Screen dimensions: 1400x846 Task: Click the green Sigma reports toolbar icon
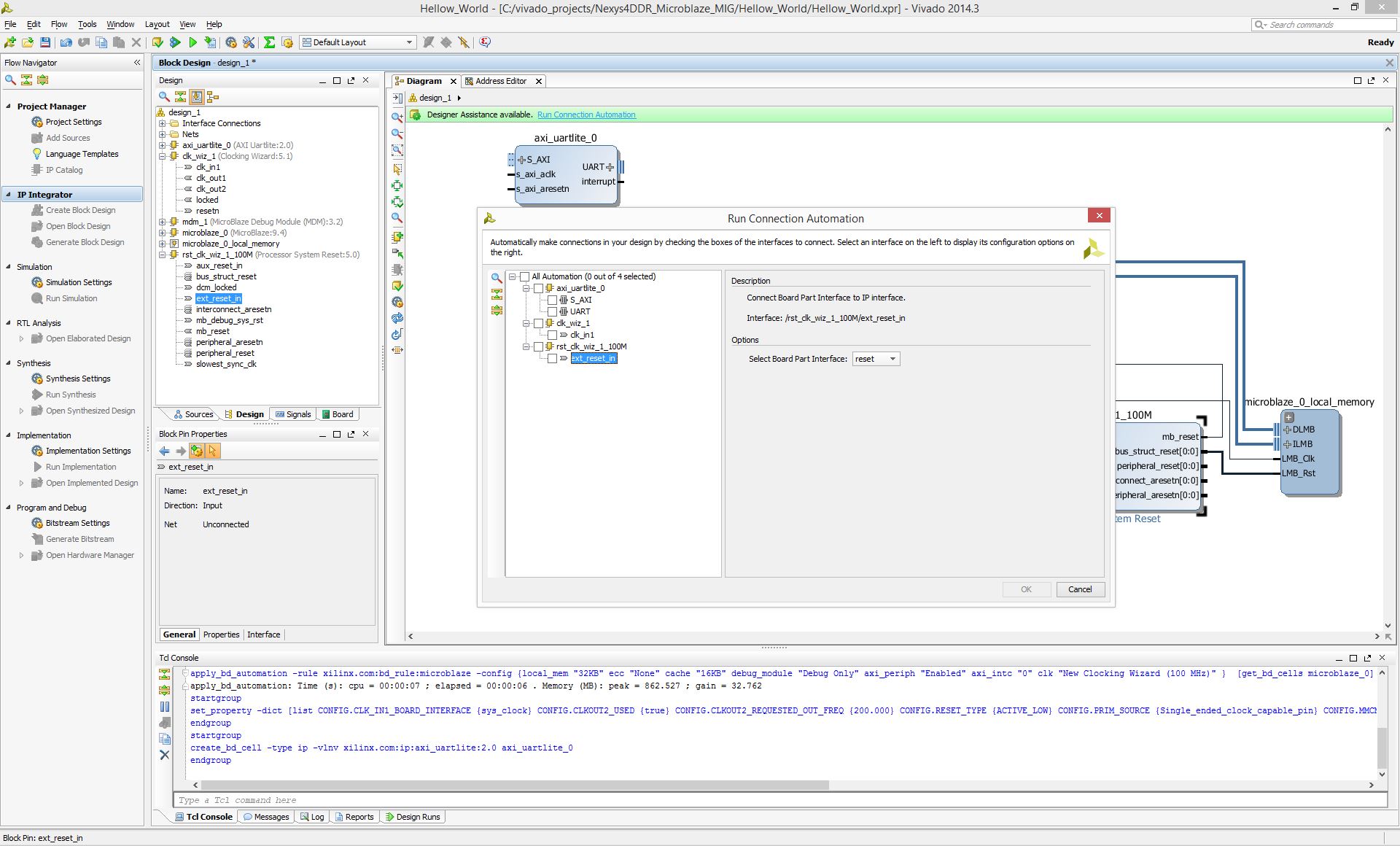pyautogui.click(x=269, y=42)
